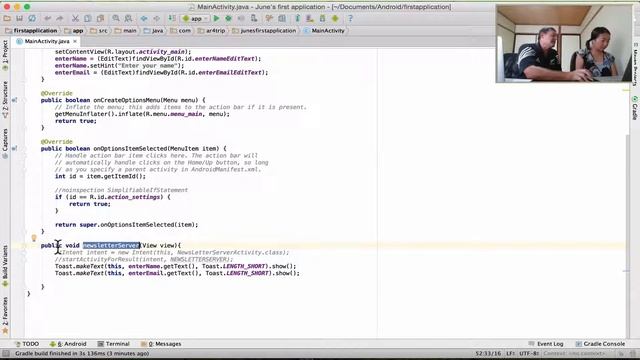Click the green Run play button
Viewport: 640px width, 360px height.
[x=216, y=18]
